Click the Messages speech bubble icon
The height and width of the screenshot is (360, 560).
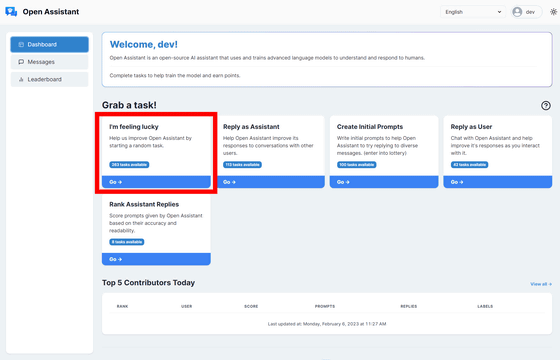pos(21,62)
